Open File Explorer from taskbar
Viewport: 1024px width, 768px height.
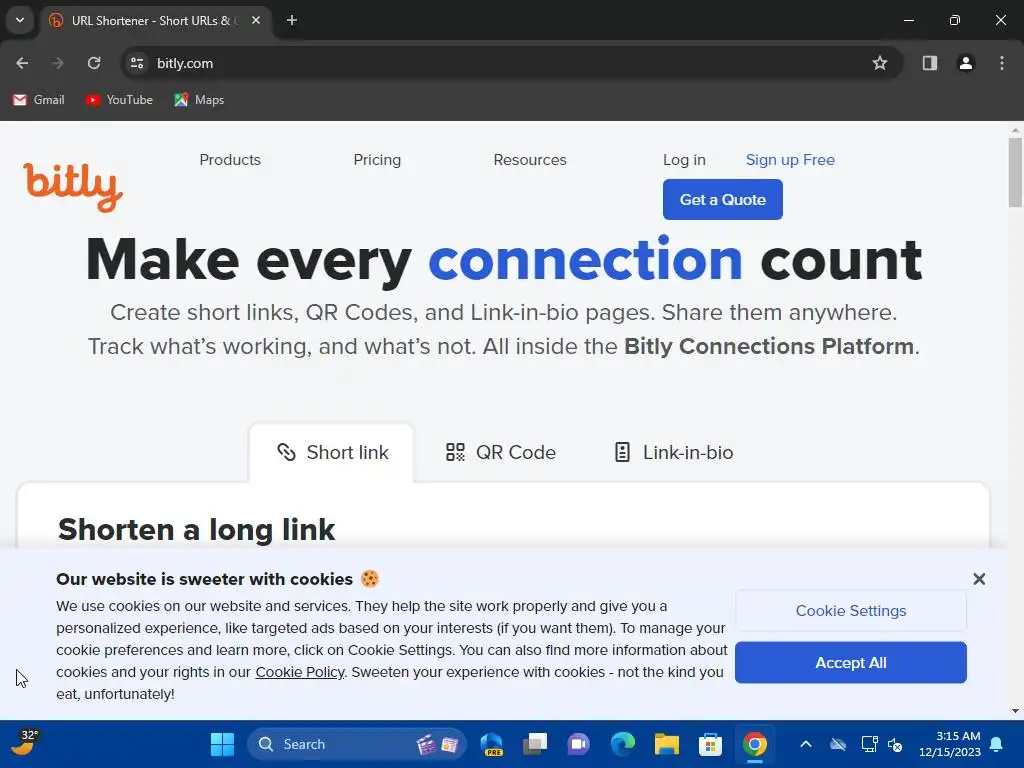667,744
